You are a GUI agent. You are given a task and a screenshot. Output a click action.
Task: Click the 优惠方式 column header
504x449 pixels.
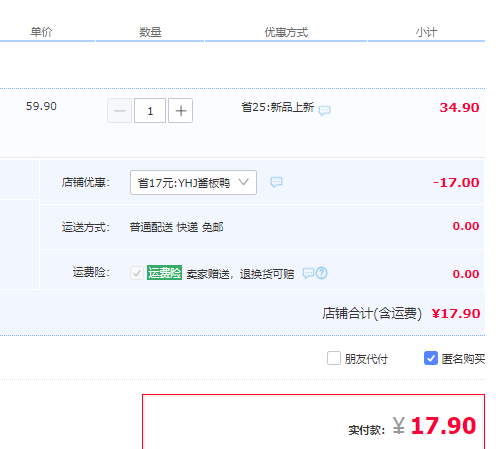tap(286, 32)
